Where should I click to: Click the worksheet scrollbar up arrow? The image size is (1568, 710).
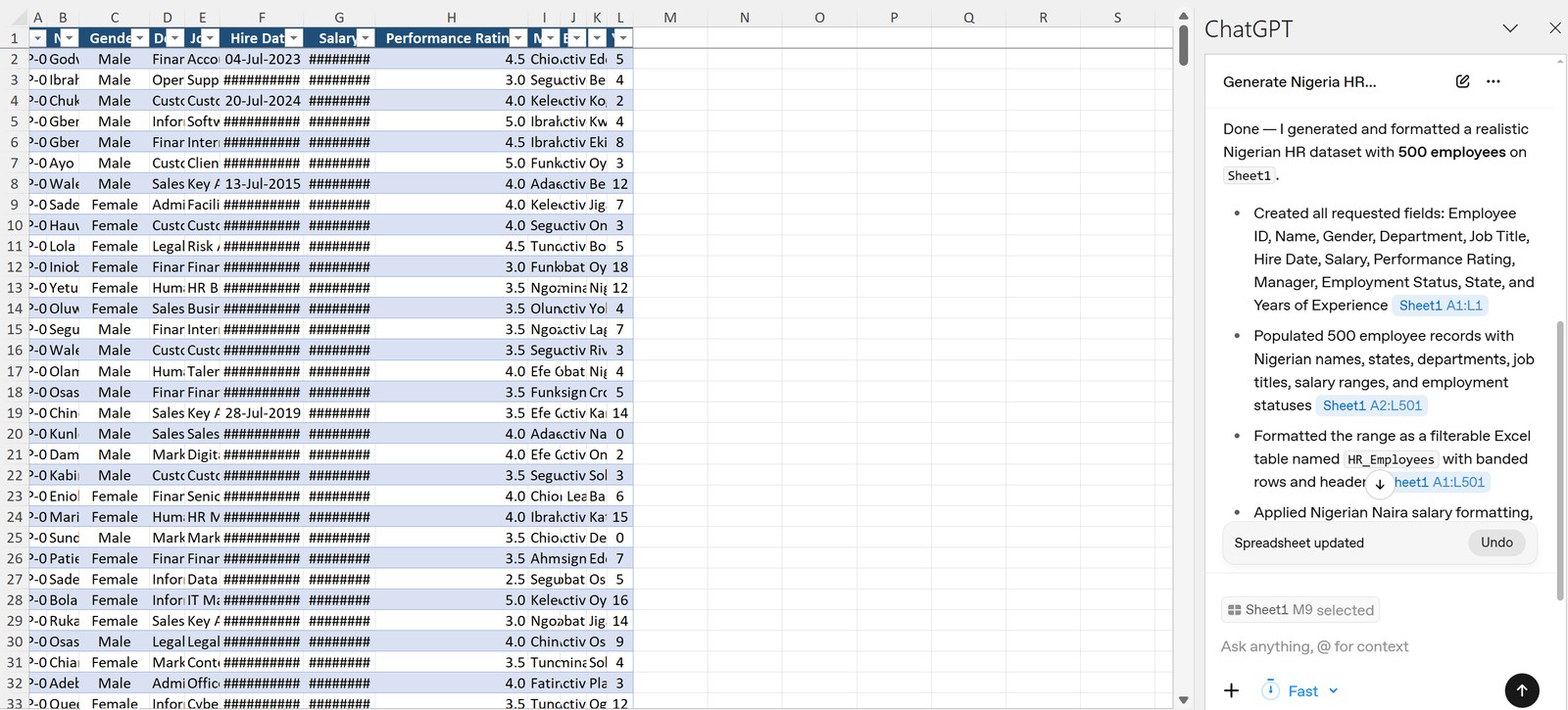click(x=1183, y=16)
